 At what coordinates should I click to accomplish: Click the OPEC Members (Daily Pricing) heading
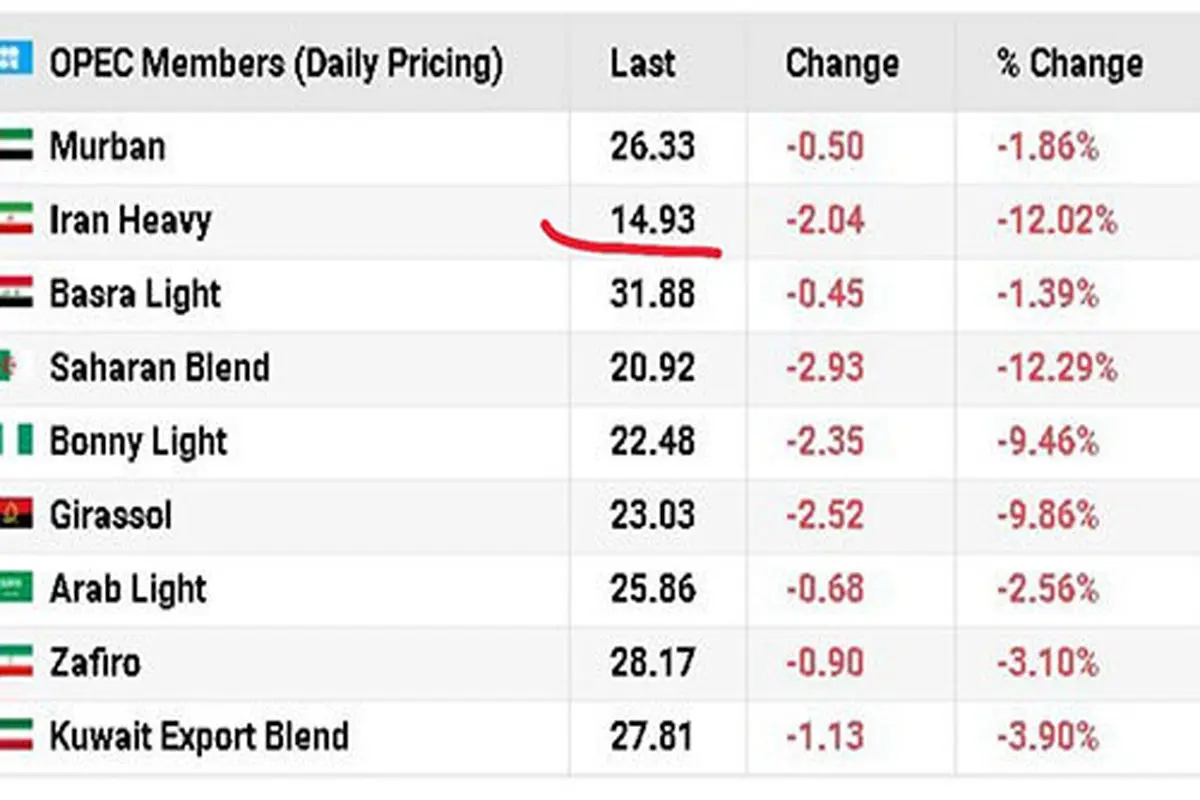(276, 65)
